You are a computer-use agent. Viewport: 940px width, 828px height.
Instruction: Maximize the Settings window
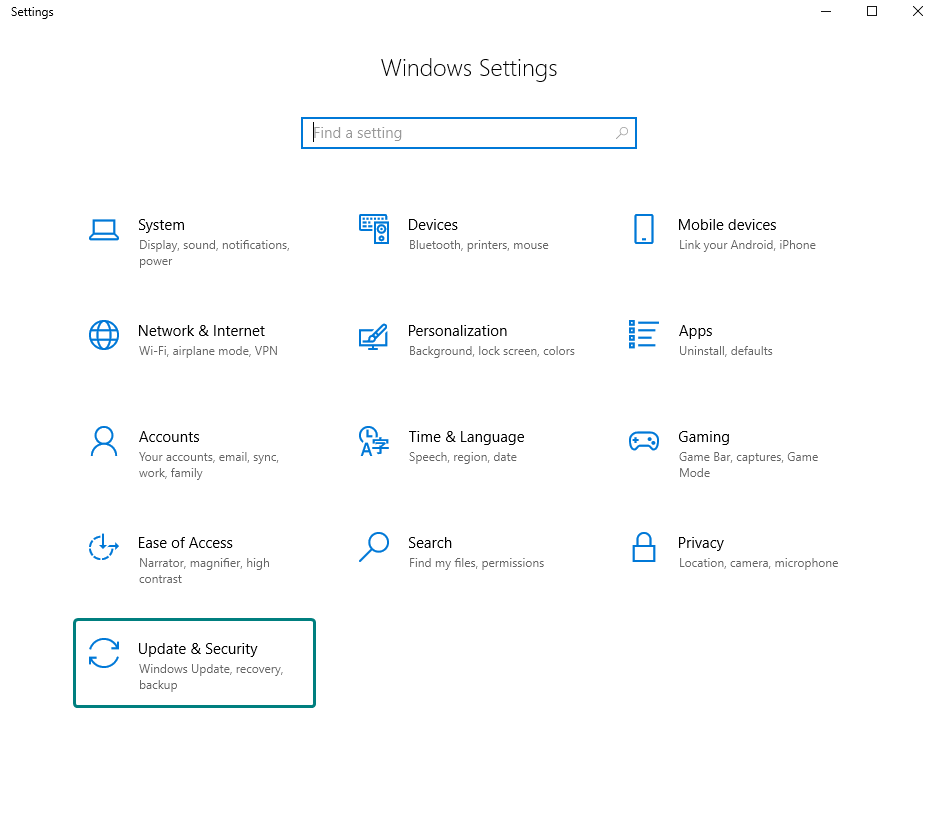872,12
